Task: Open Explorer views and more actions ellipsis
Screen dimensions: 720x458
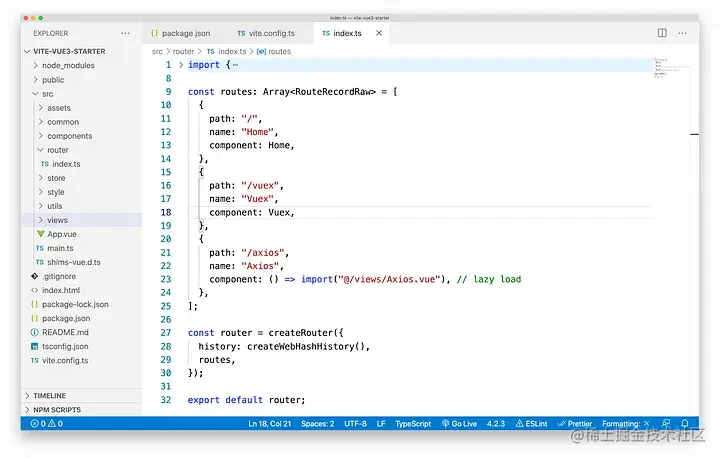Action: [125, 33]
